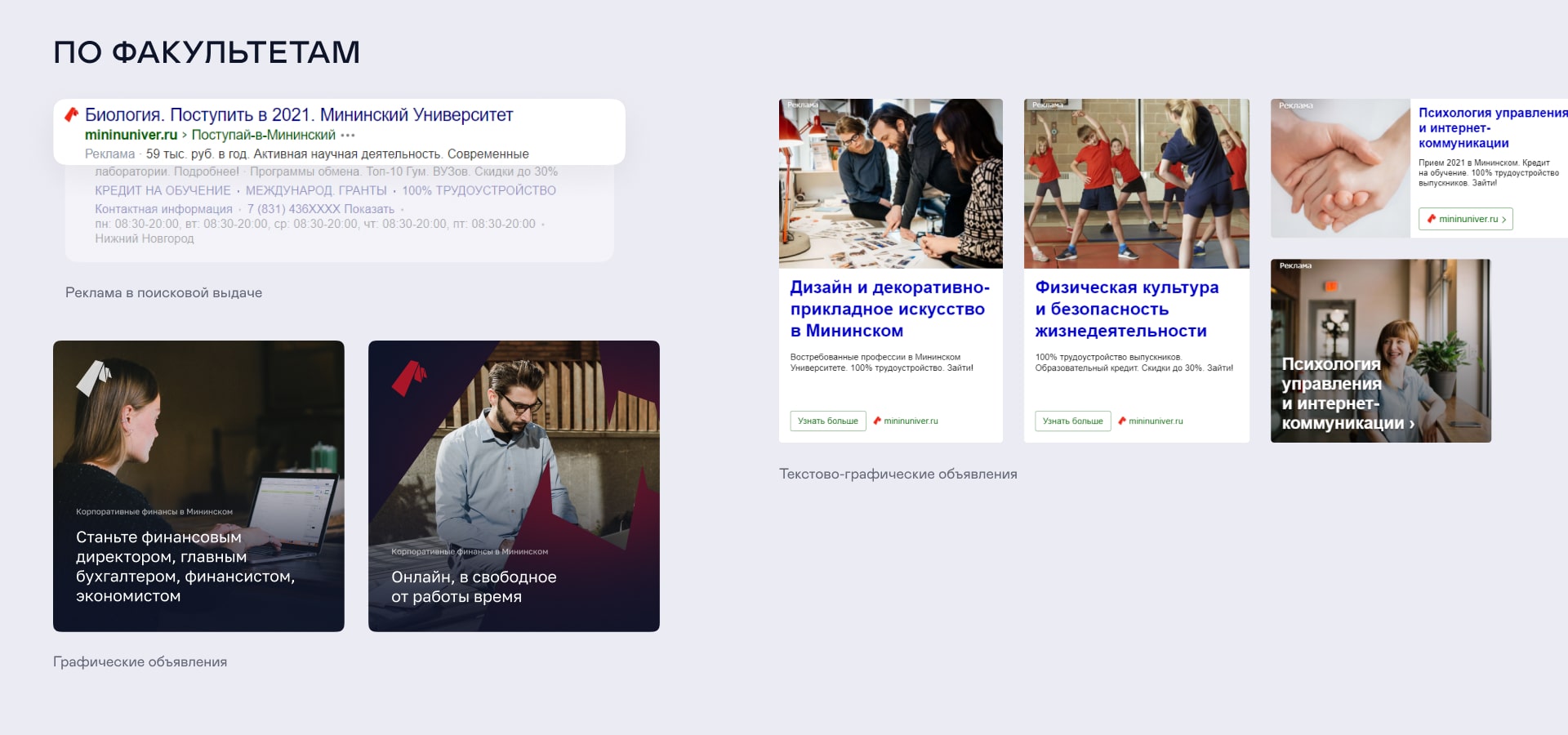
Task: Click Узнать больше in the Физическая культура ad
Action: coord(1073,421)
